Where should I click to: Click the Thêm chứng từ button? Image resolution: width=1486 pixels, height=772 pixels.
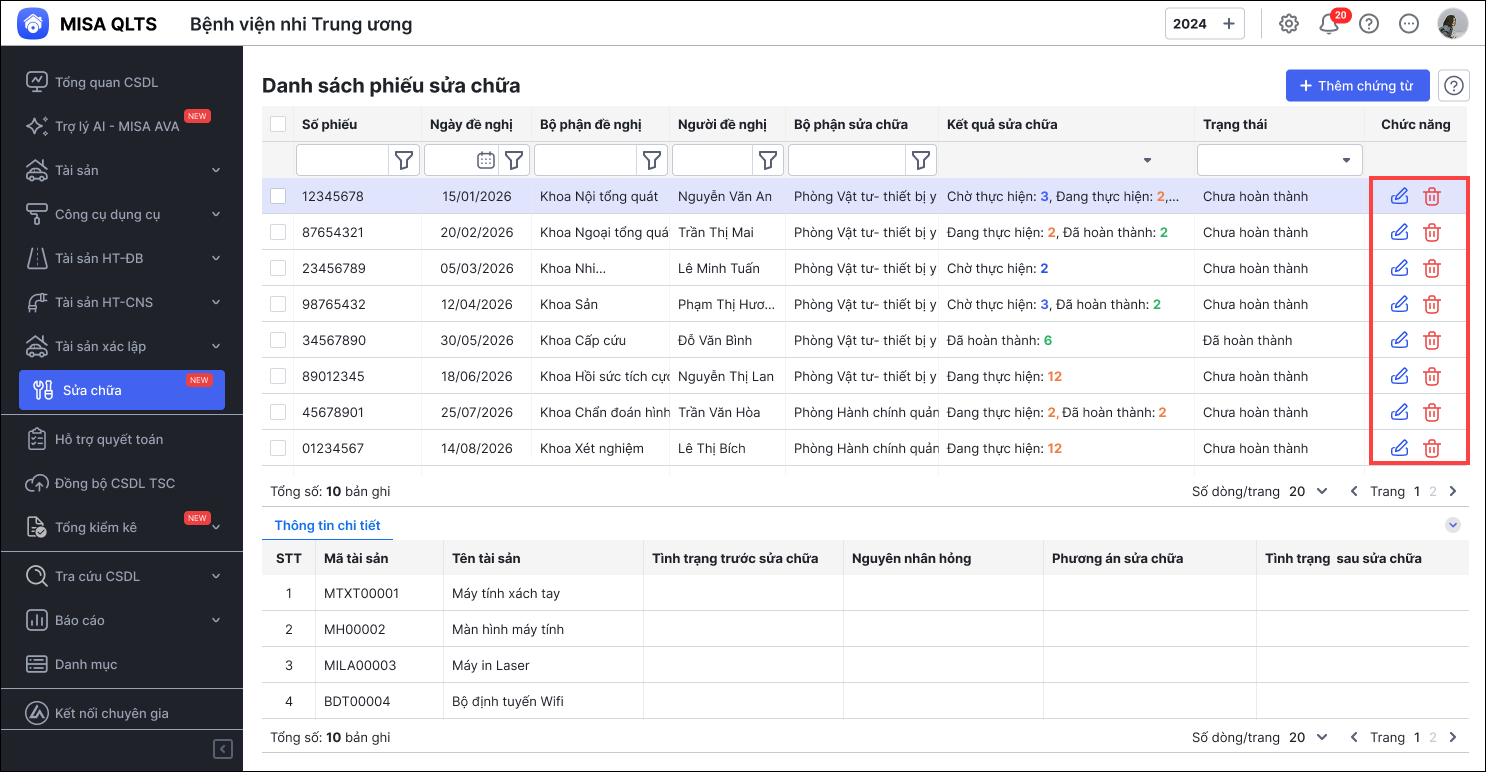(1356, 86)
